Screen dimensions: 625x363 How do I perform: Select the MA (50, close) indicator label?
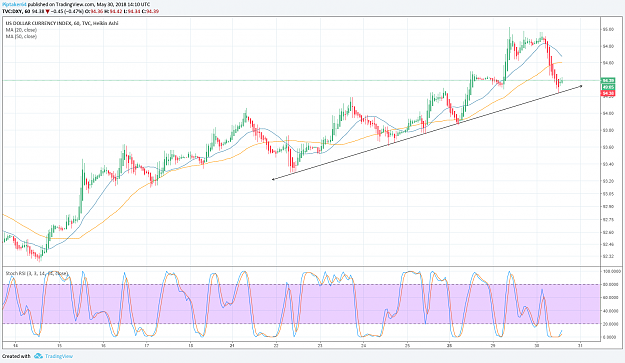click(21, 36)
